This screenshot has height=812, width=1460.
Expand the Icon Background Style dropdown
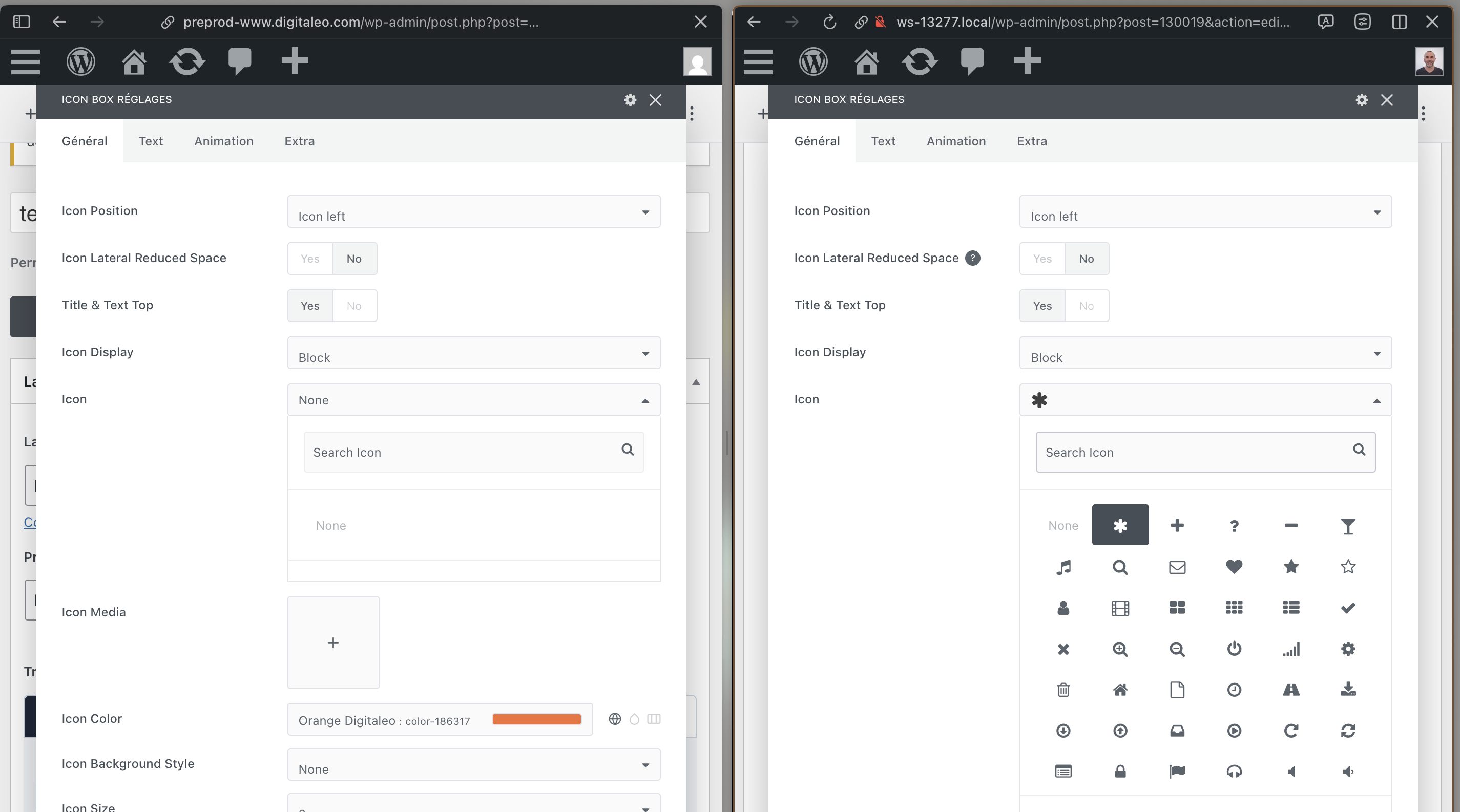click(473, 765)
